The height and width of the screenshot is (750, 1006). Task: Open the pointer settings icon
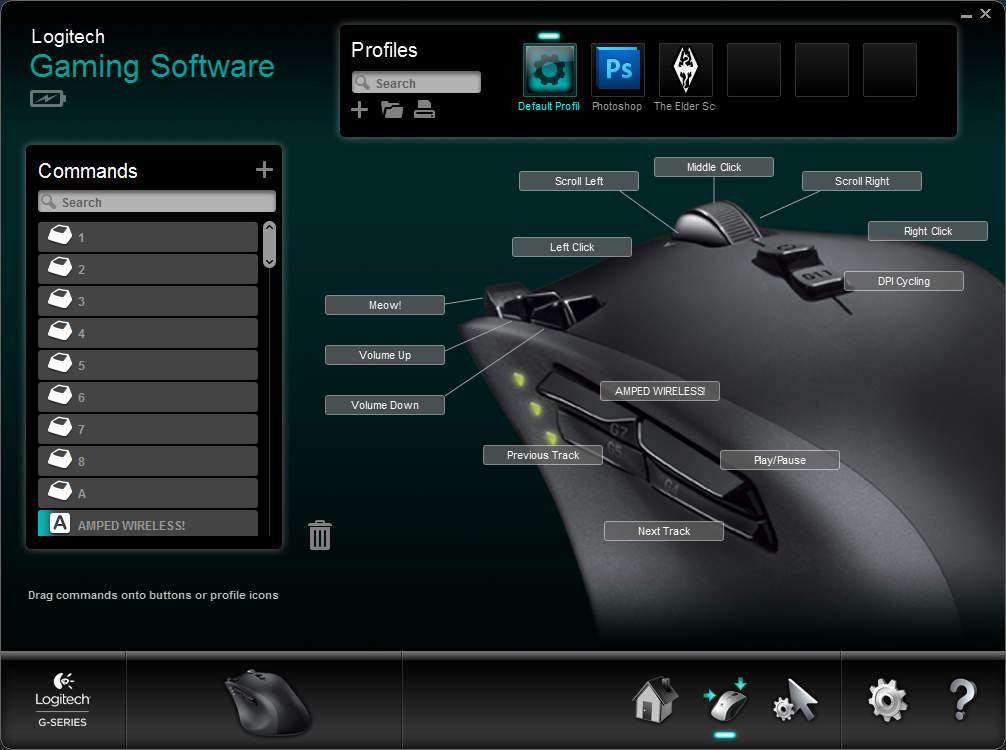tap(796, 700)
